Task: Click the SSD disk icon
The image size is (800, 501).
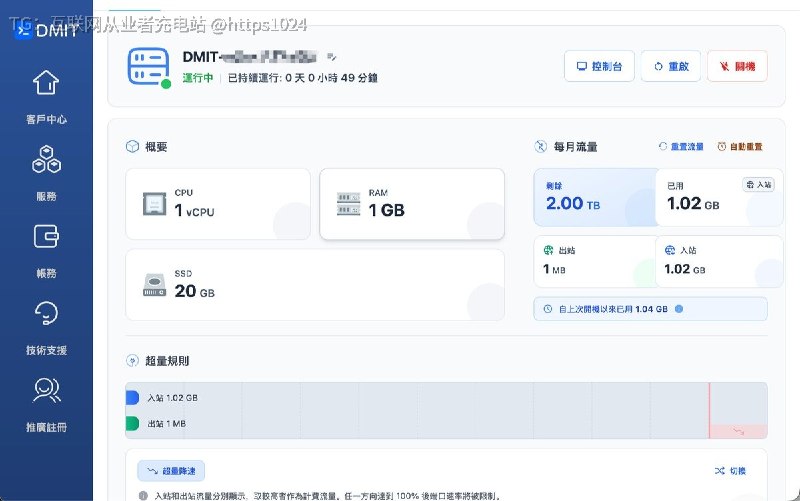Action: pyautogui.click(x=155, y=285)
